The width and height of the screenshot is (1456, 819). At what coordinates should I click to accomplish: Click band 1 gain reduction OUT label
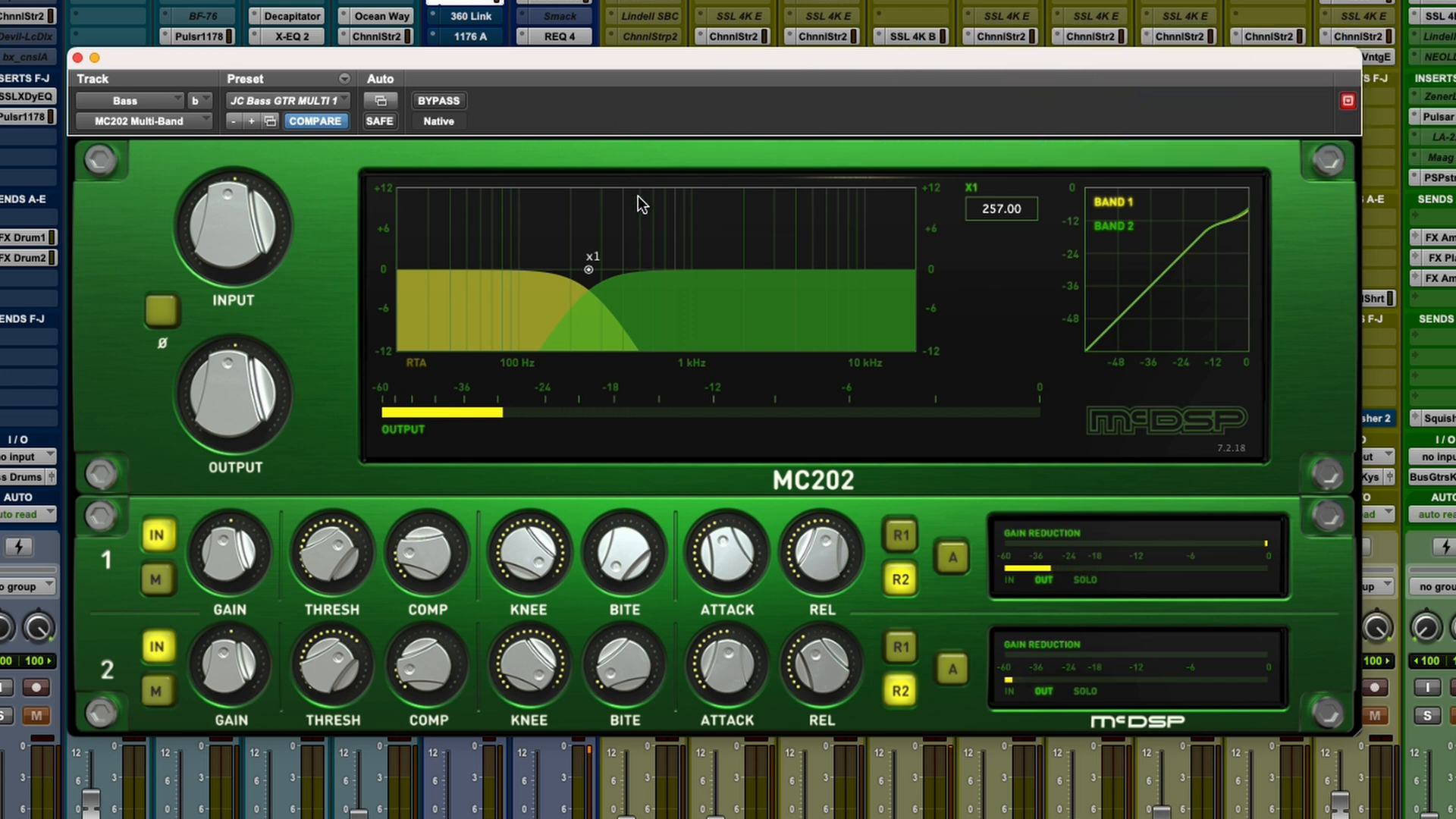click(1043, 580)
